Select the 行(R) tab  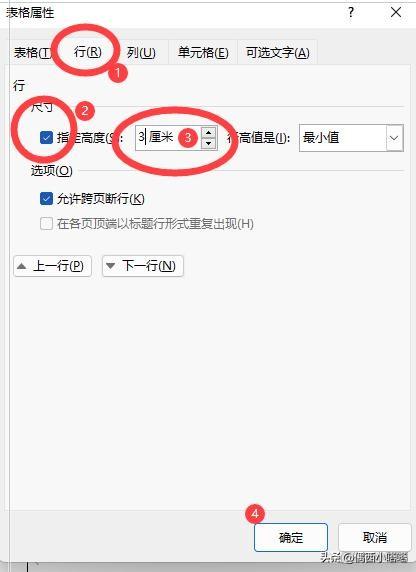click(88, 51)
